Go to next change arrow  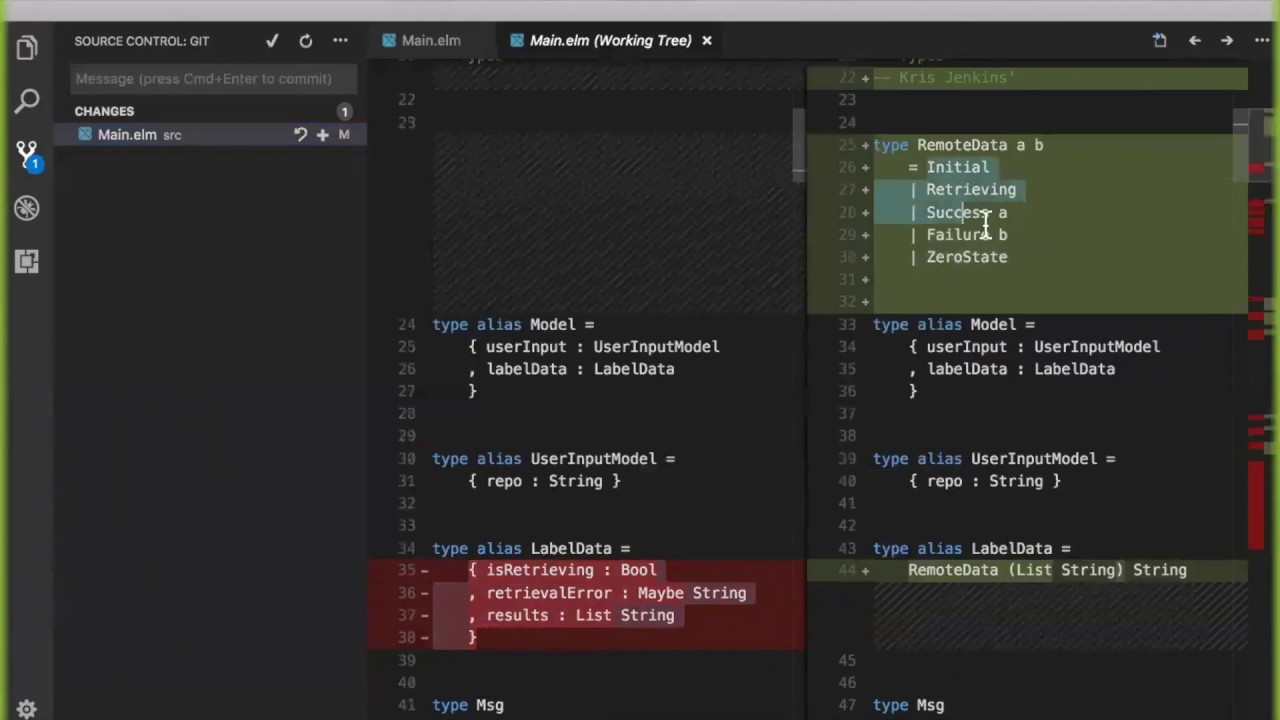(1227, 41)
